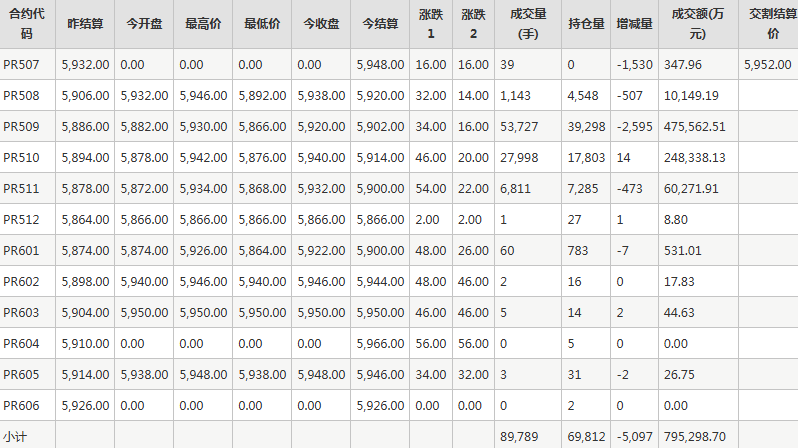This screenshot has height=448, width=798.
Task: Click subtotal turnover 795,298.70
Action: coord(695,437)
